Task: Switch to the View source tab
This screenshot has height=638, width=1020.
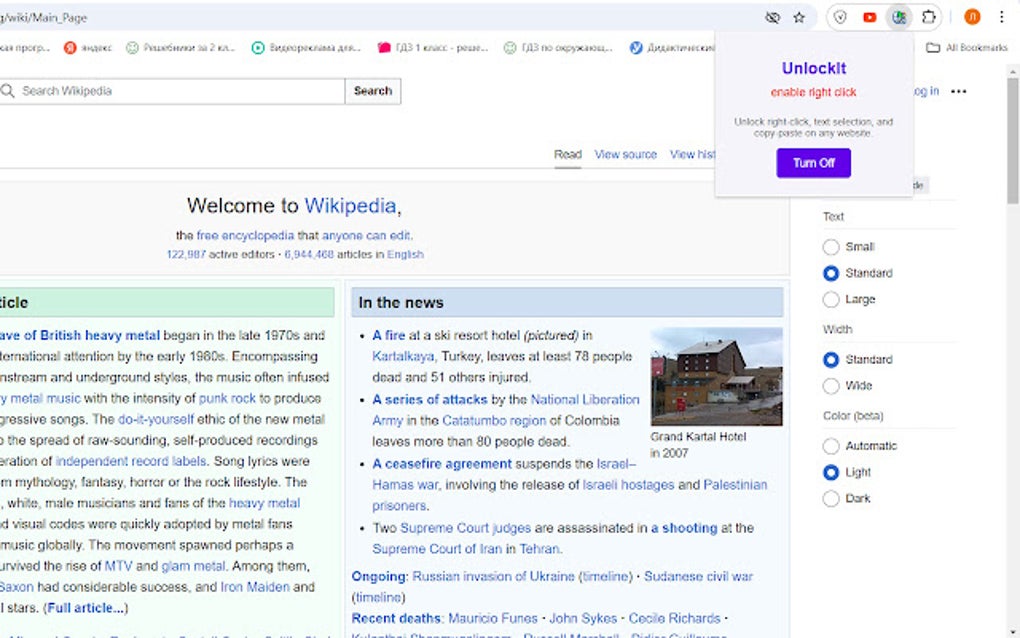Action: pos(626,154)
